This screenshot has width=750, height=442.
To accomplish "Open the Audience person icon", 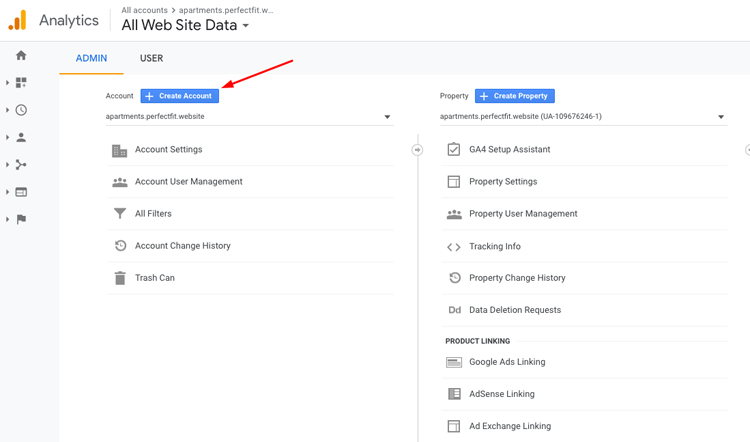I will click(21, 137).
